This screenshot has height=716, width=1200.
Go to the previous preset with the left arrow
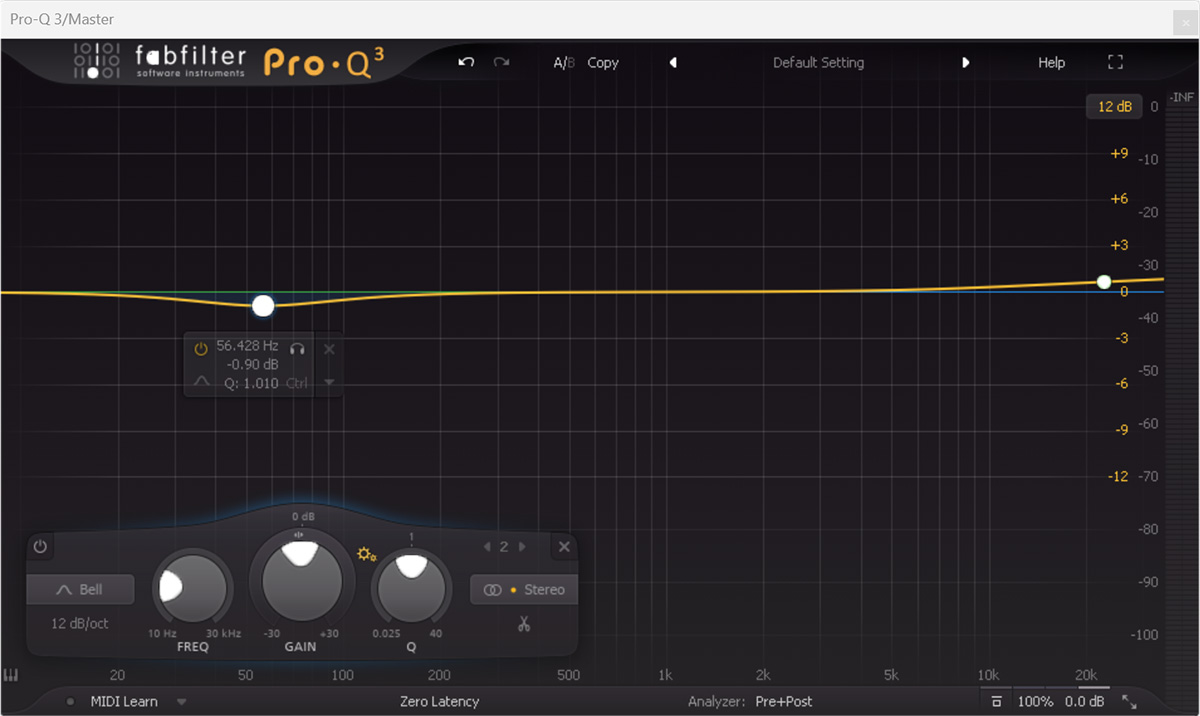point(673,62)
